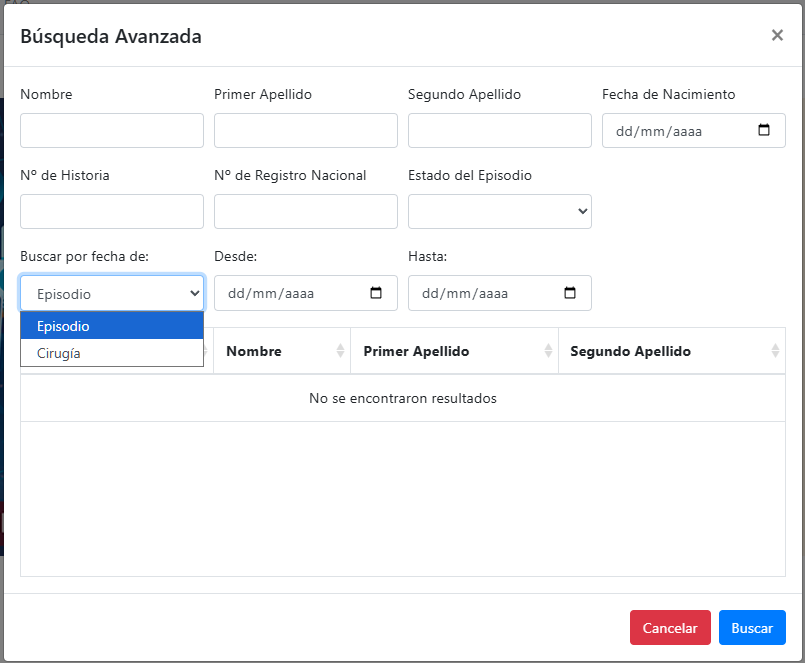Focus the Segundo Apellido input box

(500, 130)
